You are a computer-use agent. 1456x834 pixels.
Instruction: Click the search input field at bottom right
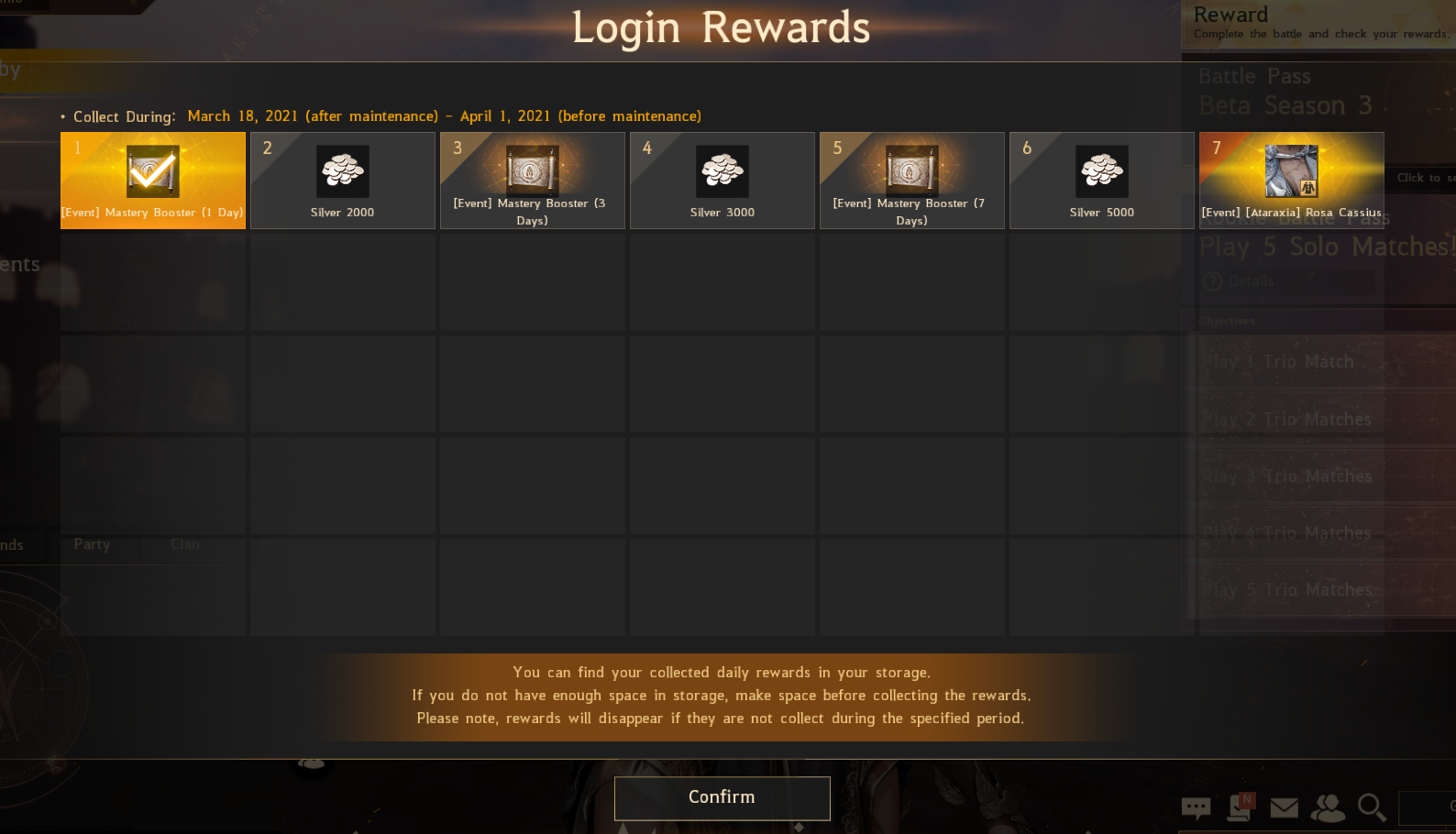pos(1427,807)
